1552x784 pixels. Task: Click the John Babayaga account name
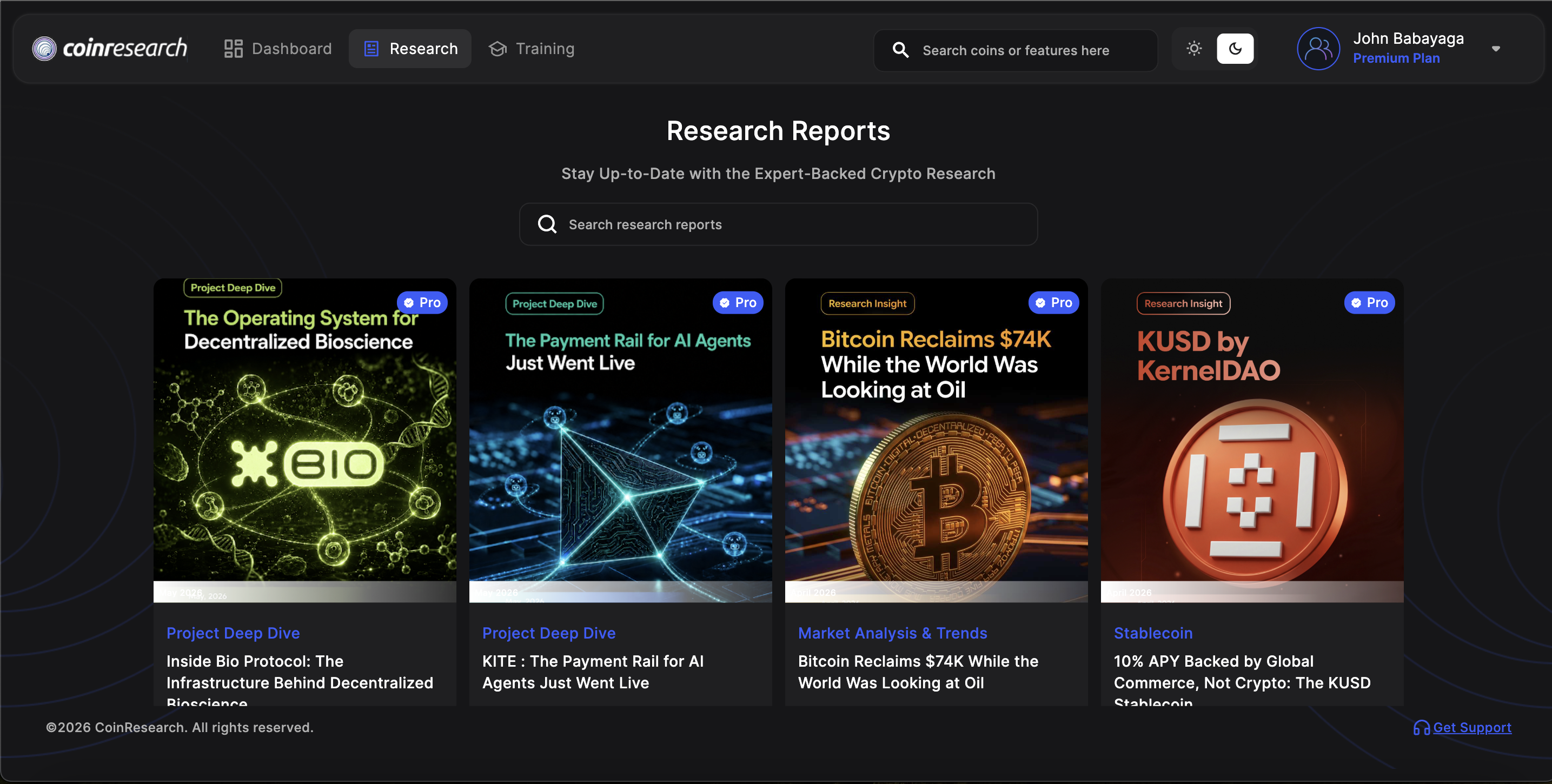[1408, 38]
